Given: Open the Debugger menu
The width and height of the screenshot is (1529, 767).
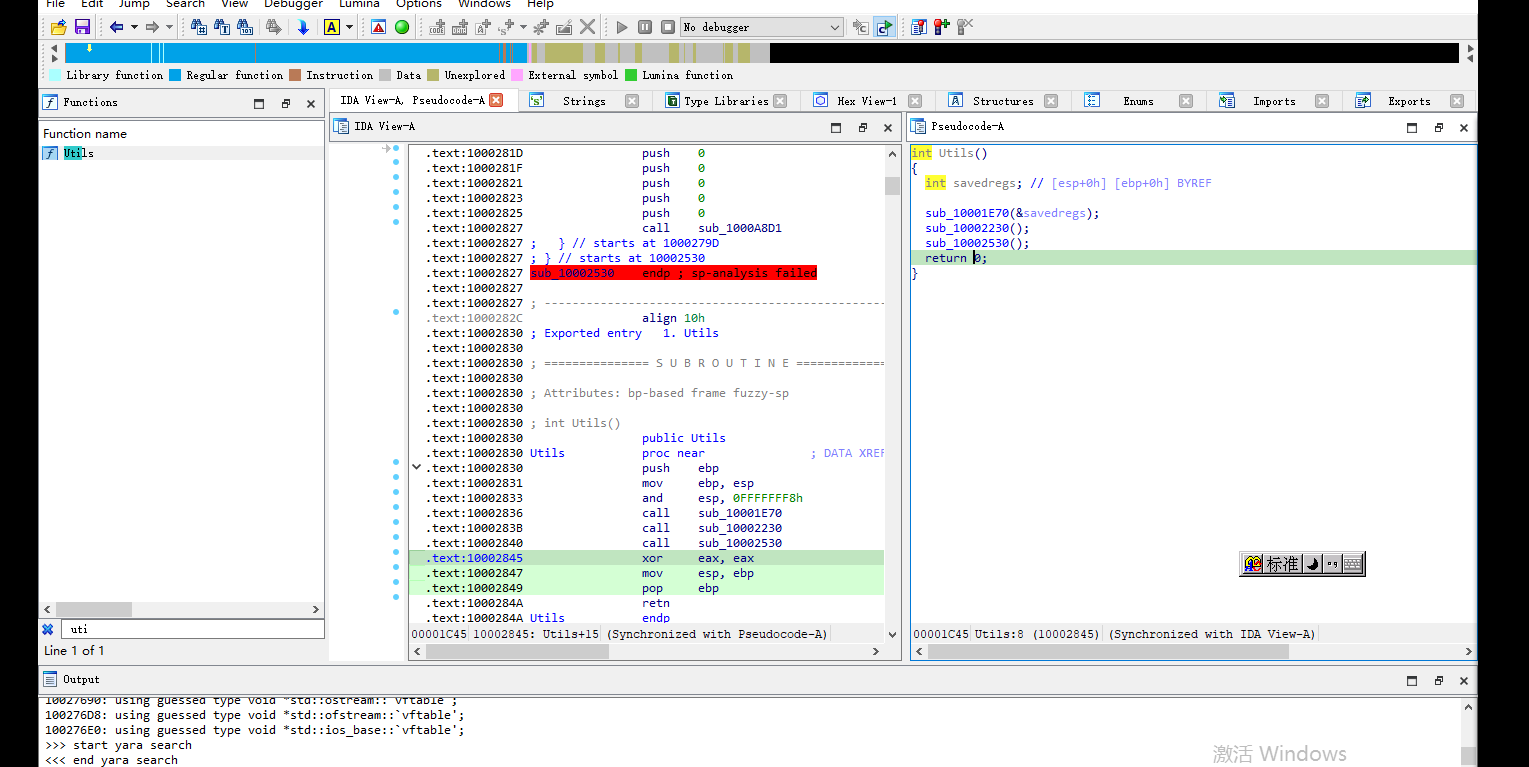Looking at the screenshot, I should [x=293, y=4].
